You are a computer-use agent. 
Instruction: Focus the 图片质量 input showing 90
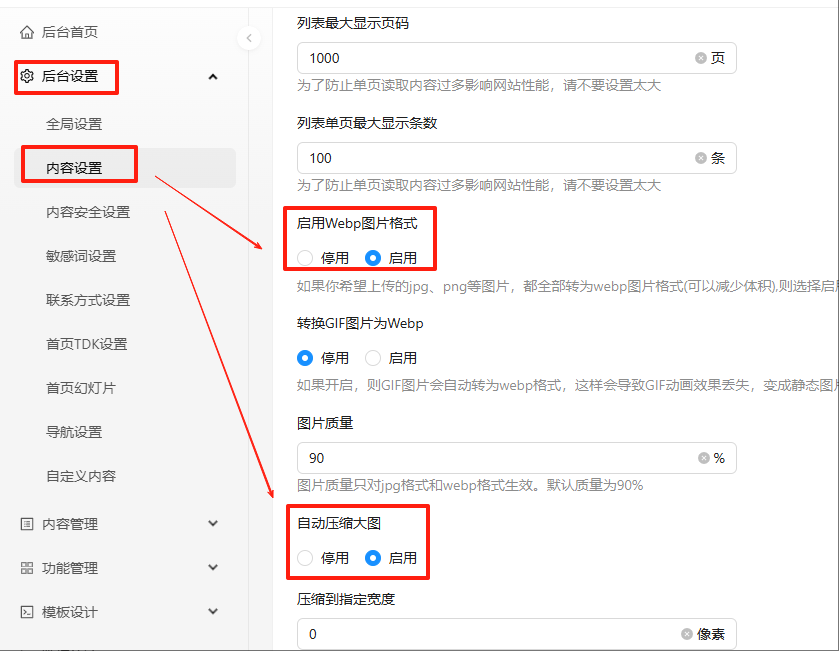[x=517, y=458]
